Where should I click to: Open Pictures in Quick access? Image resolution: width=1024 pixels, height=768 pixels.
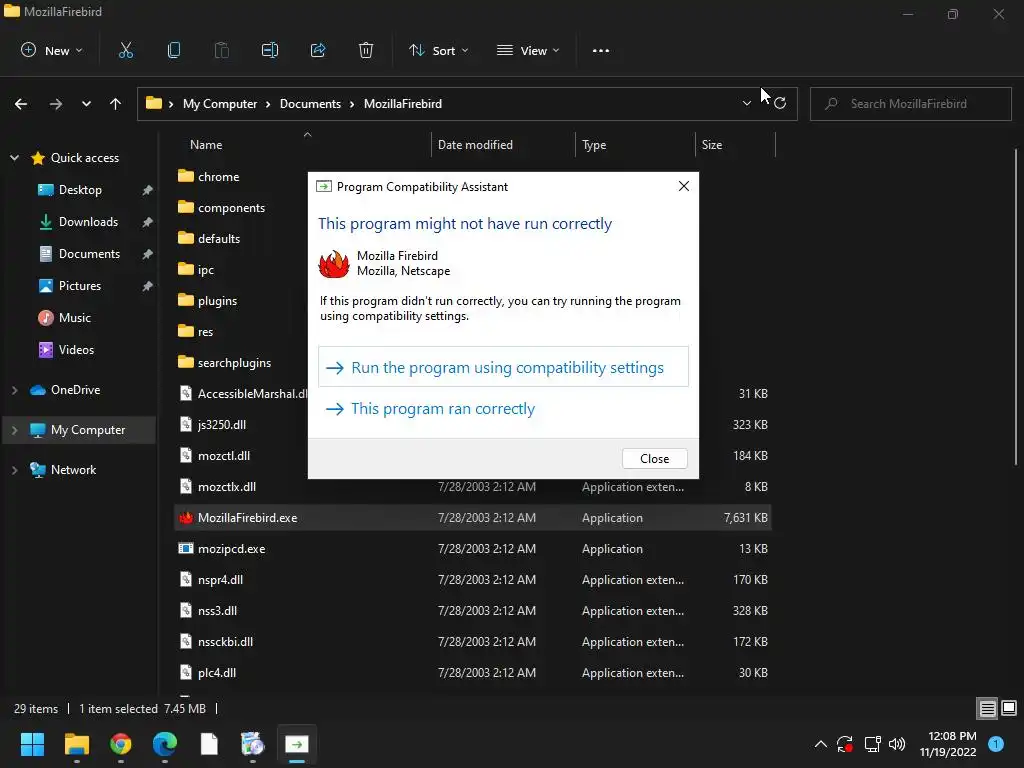pyautogui.click(x=80, y=286)
